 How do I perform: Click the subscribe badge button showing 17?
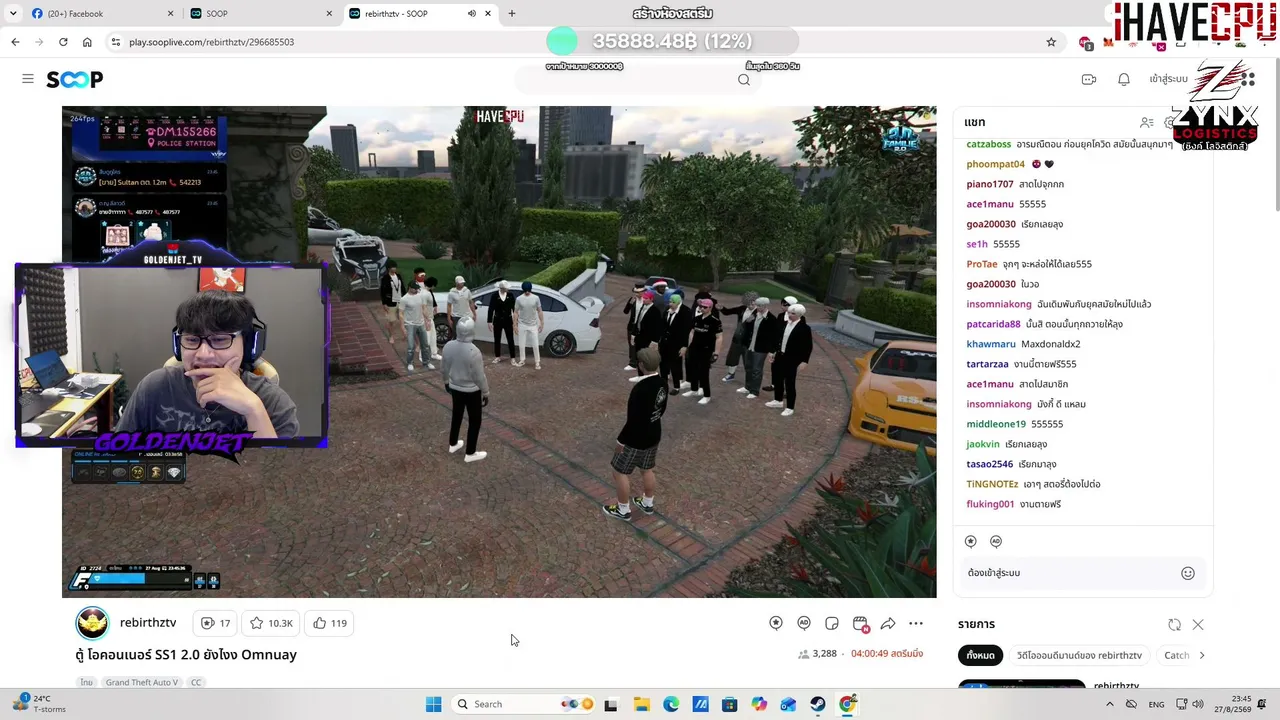click(x=216, y=623)
